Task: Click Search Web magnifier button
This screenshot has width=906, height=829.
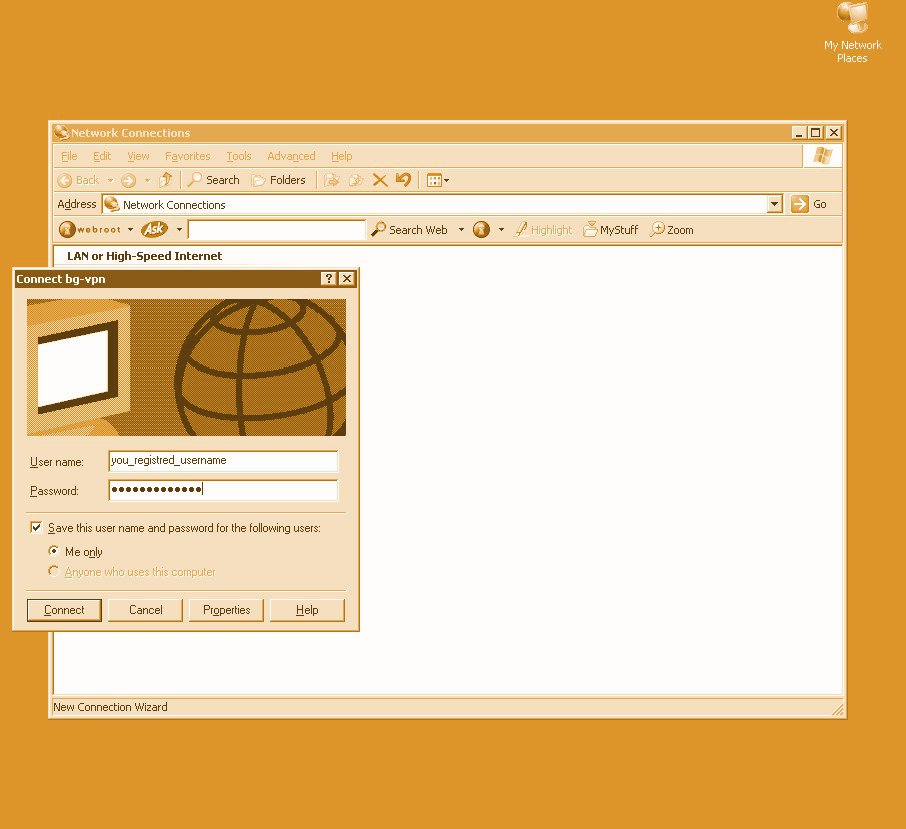Action: [410, 229]
